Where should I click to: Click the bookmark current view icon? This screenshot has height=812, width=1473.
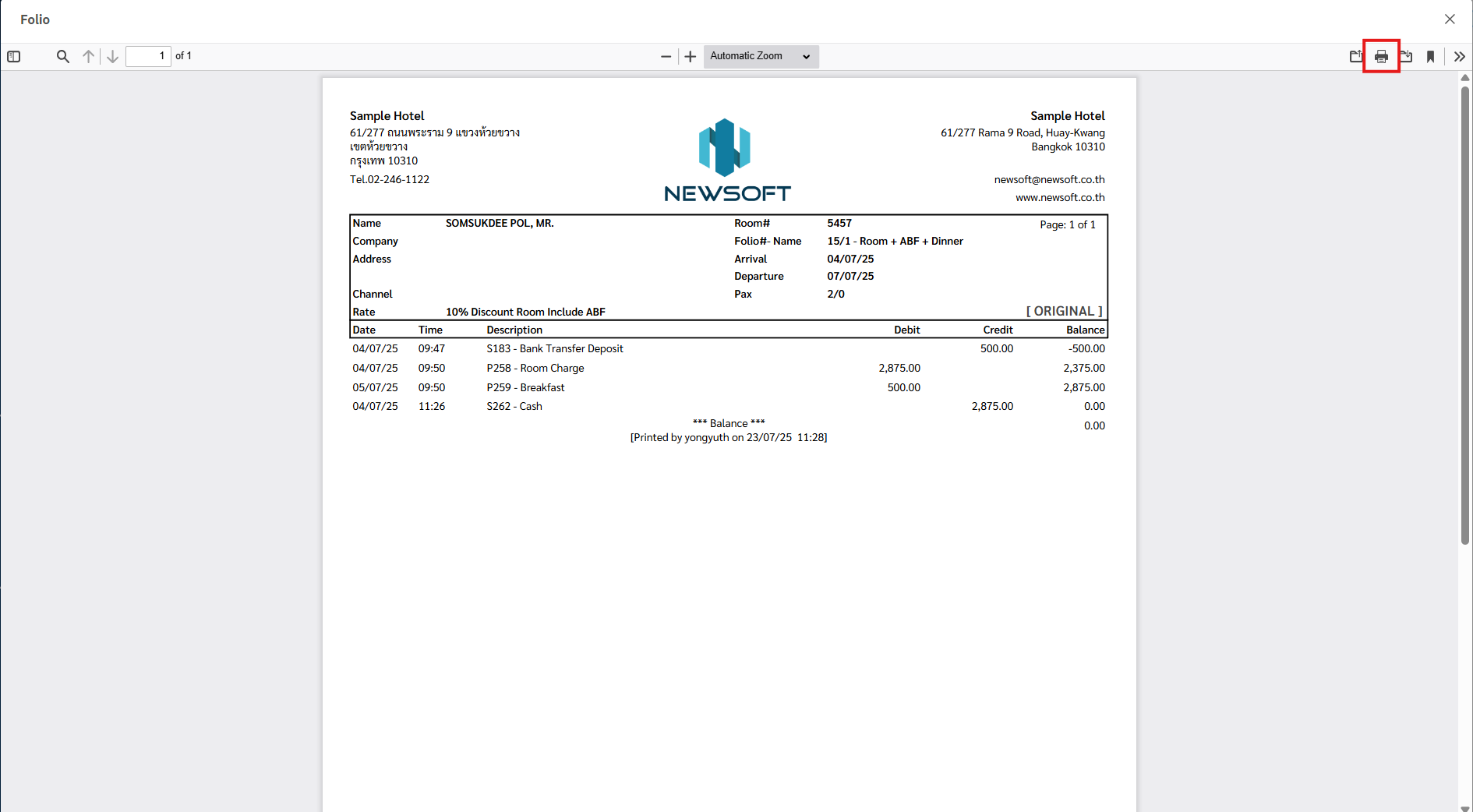coord(1431,57)
